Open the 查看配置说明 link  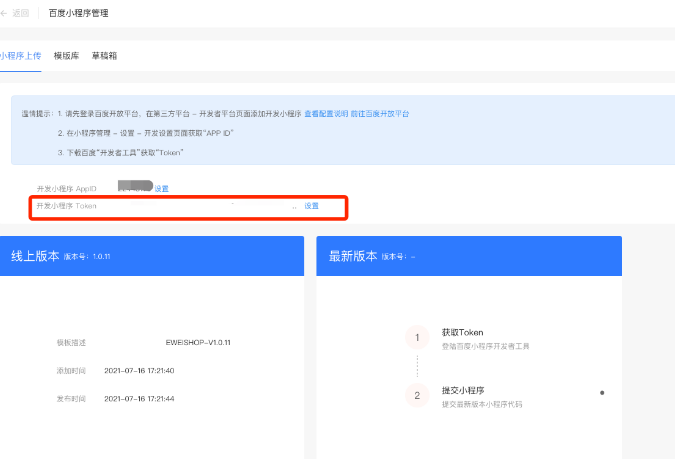[x=326, y=114]
